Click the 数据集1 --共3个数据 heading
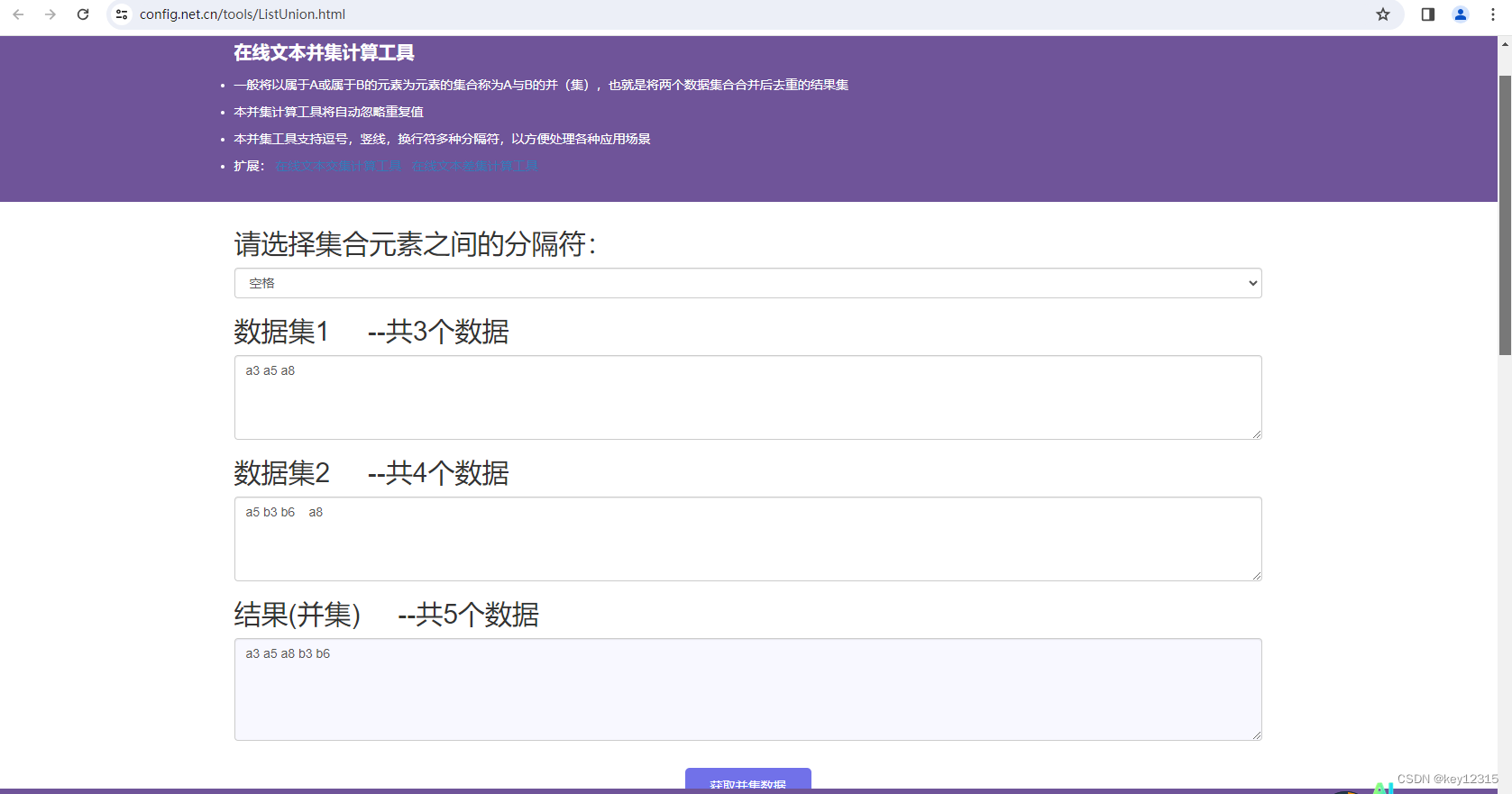 [371, 332]
